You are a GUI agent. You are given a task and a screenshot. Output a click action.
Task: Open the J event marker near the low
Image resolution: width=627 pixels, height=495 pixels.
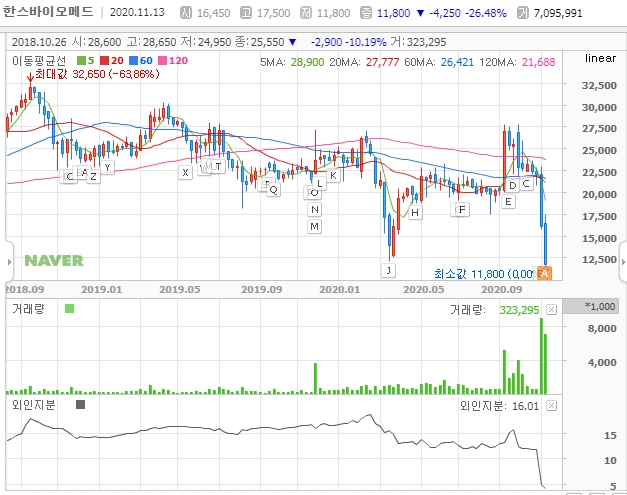pos(388,270)
